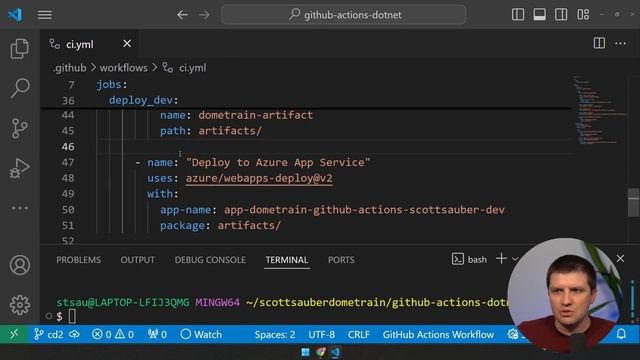The width and height of the screenshot is (640, 360).
Task: Publish branch with cloud upload icon
Action: click(74, 335)
